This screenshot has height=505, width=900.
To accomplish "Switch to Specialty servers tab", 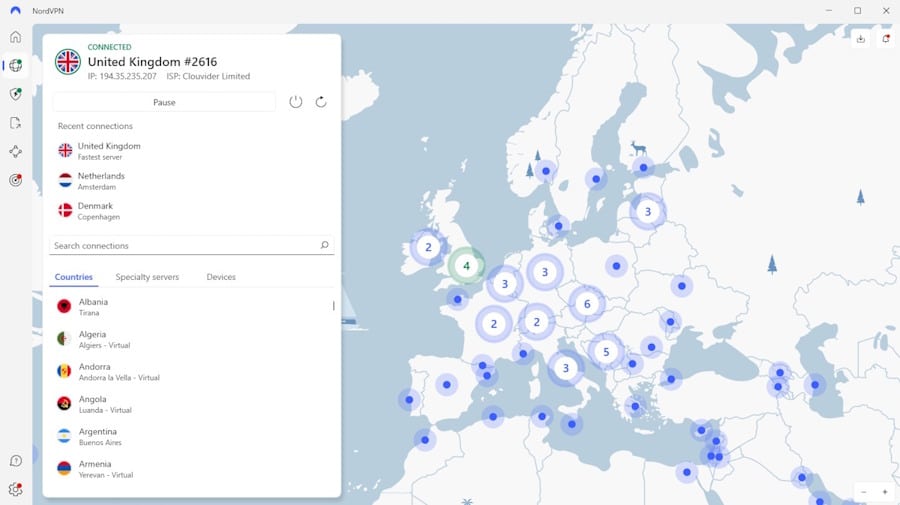I will tap(147, 277).
